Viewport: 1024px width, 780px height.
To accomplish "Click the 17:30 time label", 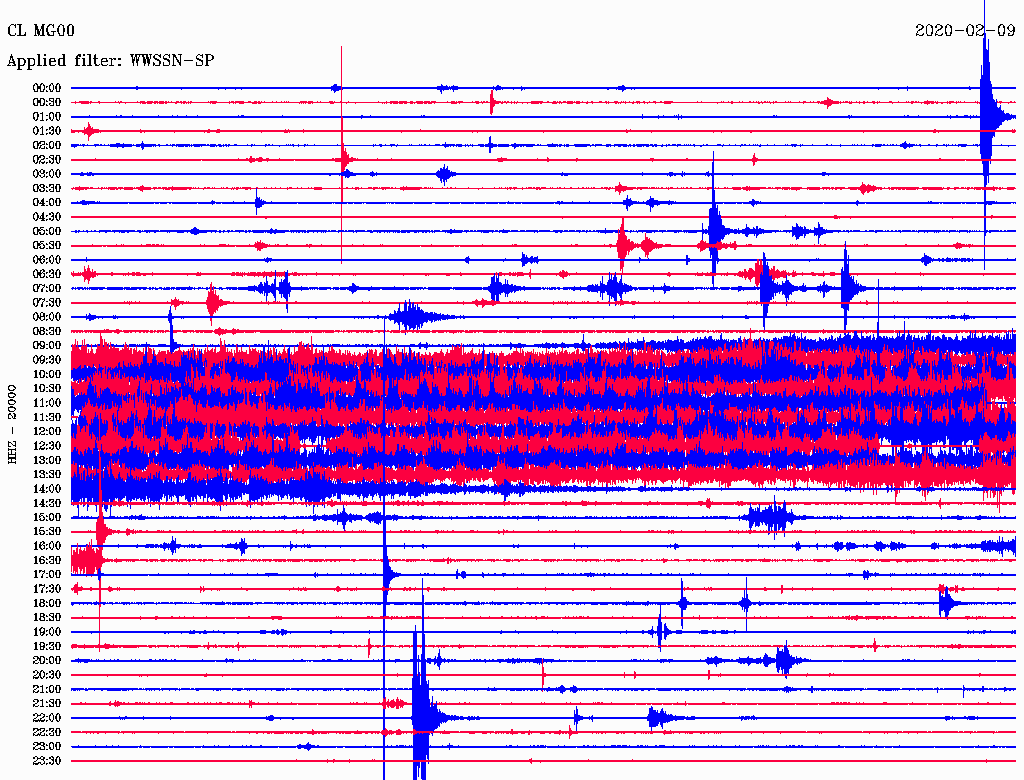I will 47,589.
